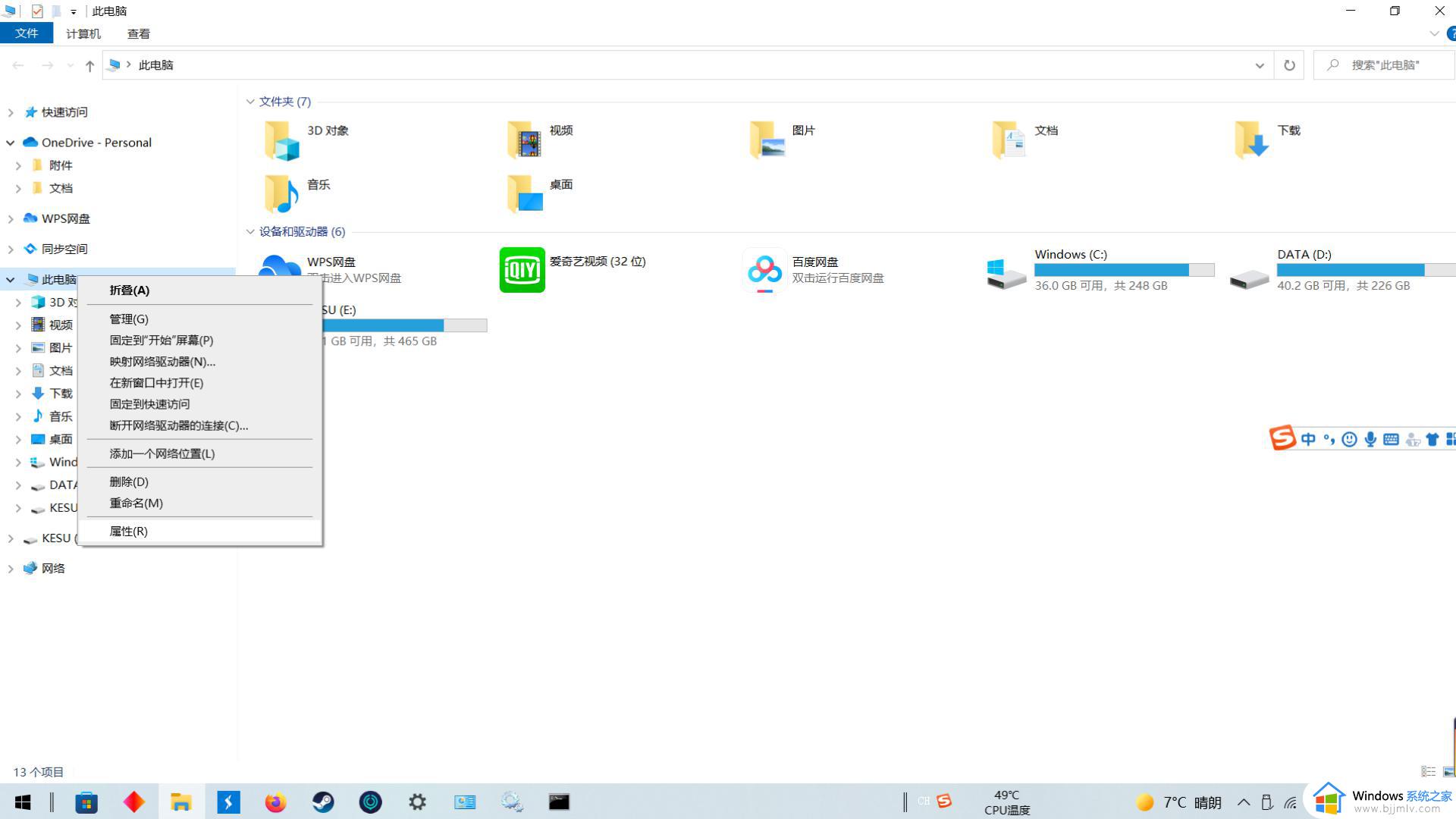Select the Windows (C:) drive icon
Viewport: 1456px width, 819px height.
click(x=1006, y=275)
